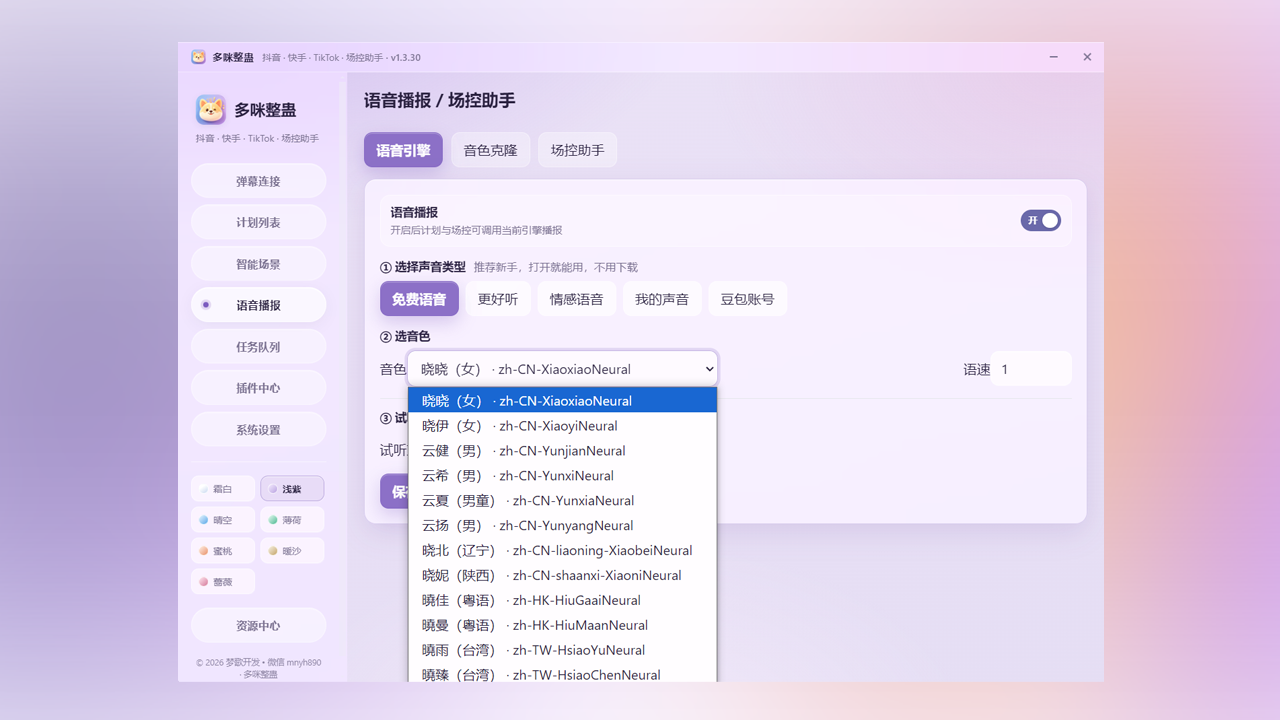
Task: Navigate to 插件中心
Action: [x=259, y=388]
